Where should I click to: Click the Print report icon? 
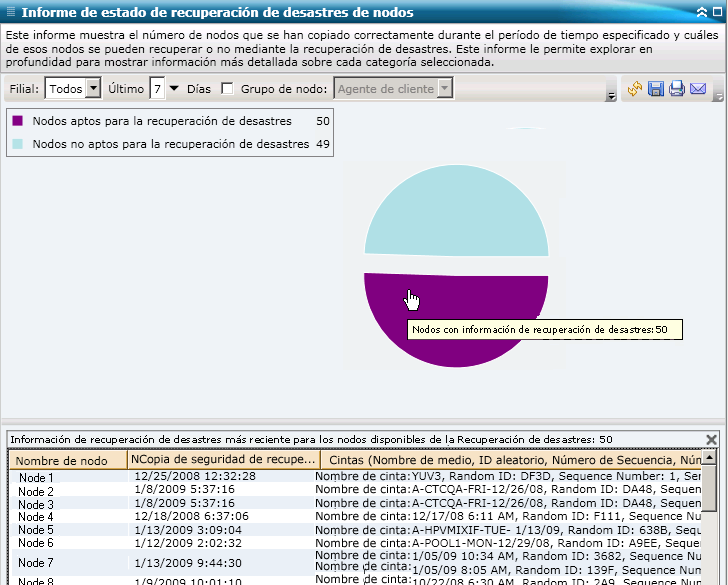pyautogui.click(x=677, y=90)
